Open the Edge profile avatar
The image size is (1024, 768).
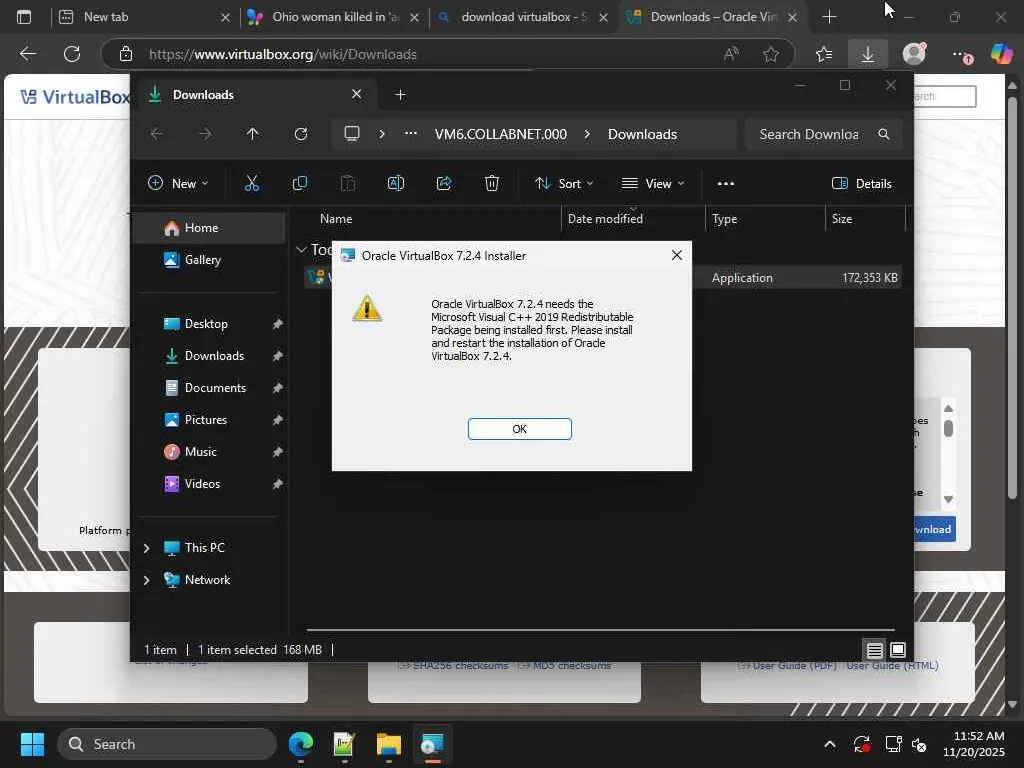[914, 54]
